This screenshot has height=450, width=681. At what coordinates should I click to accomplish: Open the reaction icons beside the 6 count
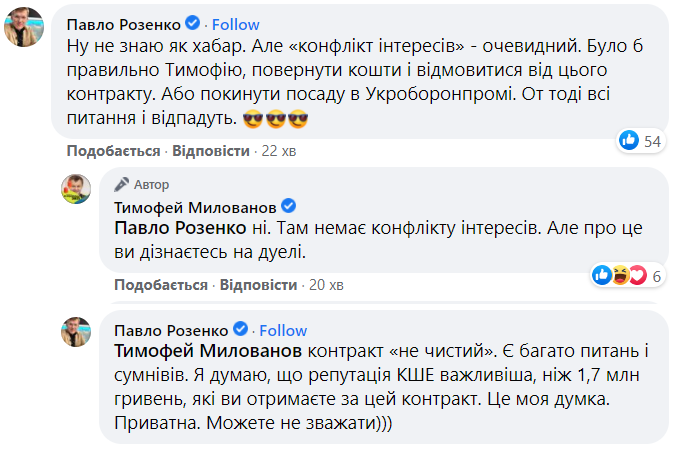tap(623, 275)
